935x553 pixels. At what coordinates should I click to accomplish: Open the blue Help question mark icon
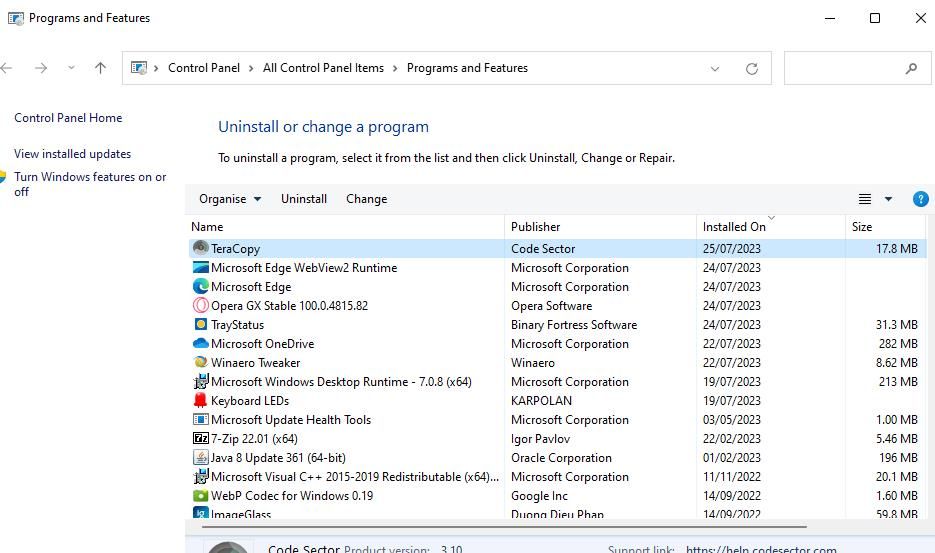tap(921, 199)
